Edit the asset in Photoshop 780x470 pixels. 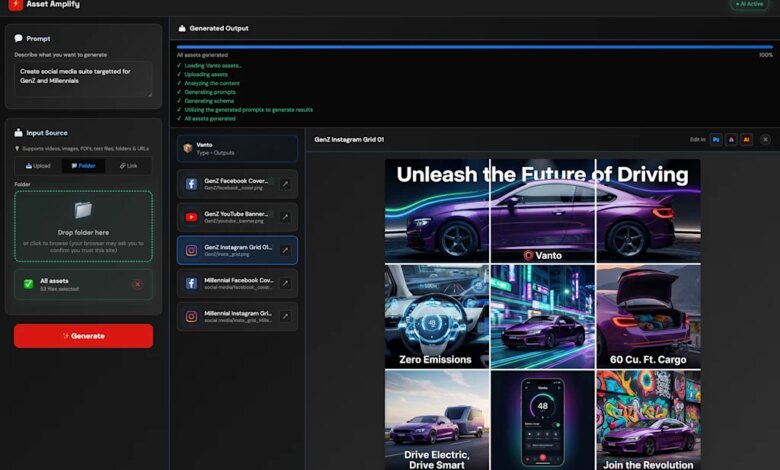tap(716, 140)
